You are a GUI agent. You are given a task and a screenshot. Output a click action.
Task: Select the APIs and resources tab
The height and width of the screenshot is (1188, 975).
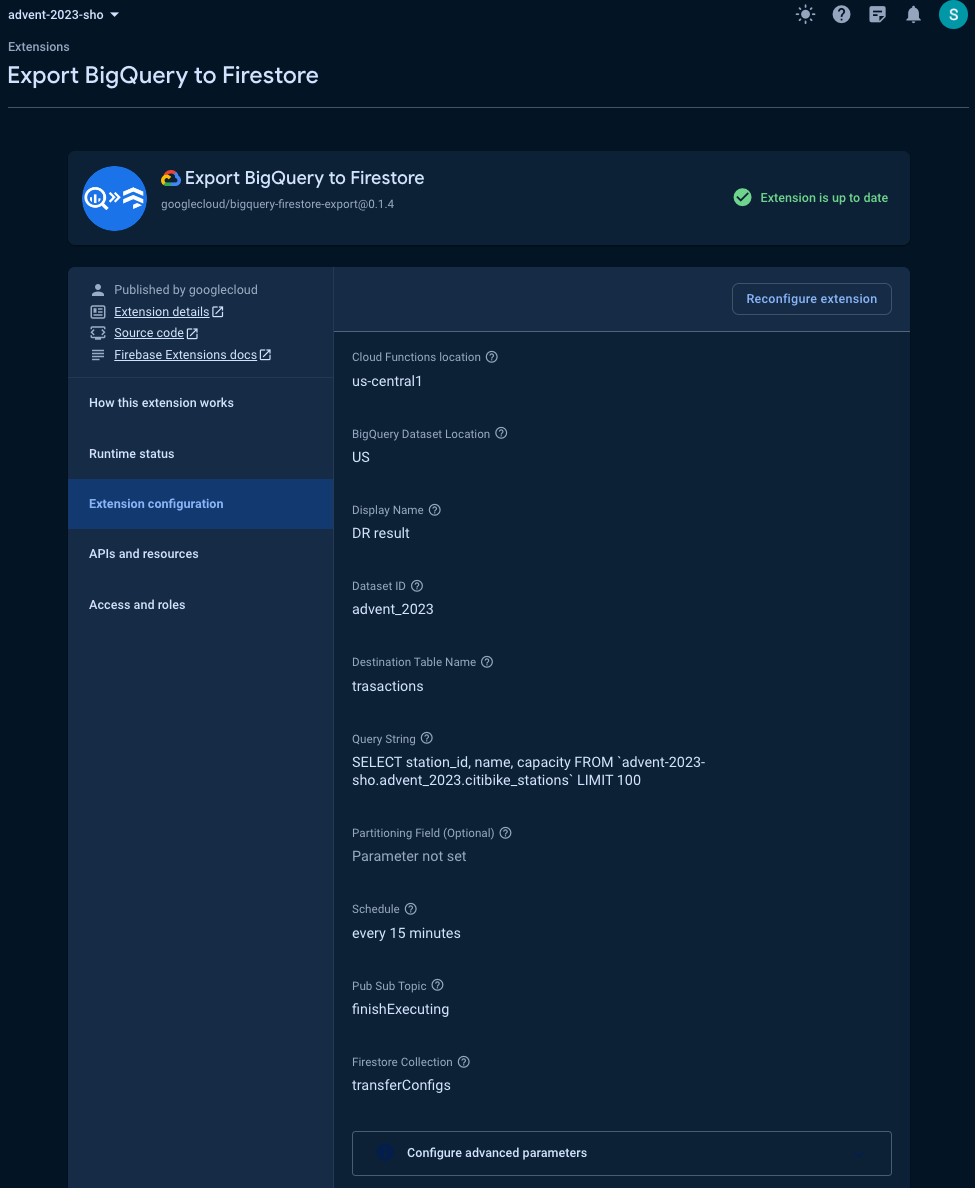tap(201, 554)
